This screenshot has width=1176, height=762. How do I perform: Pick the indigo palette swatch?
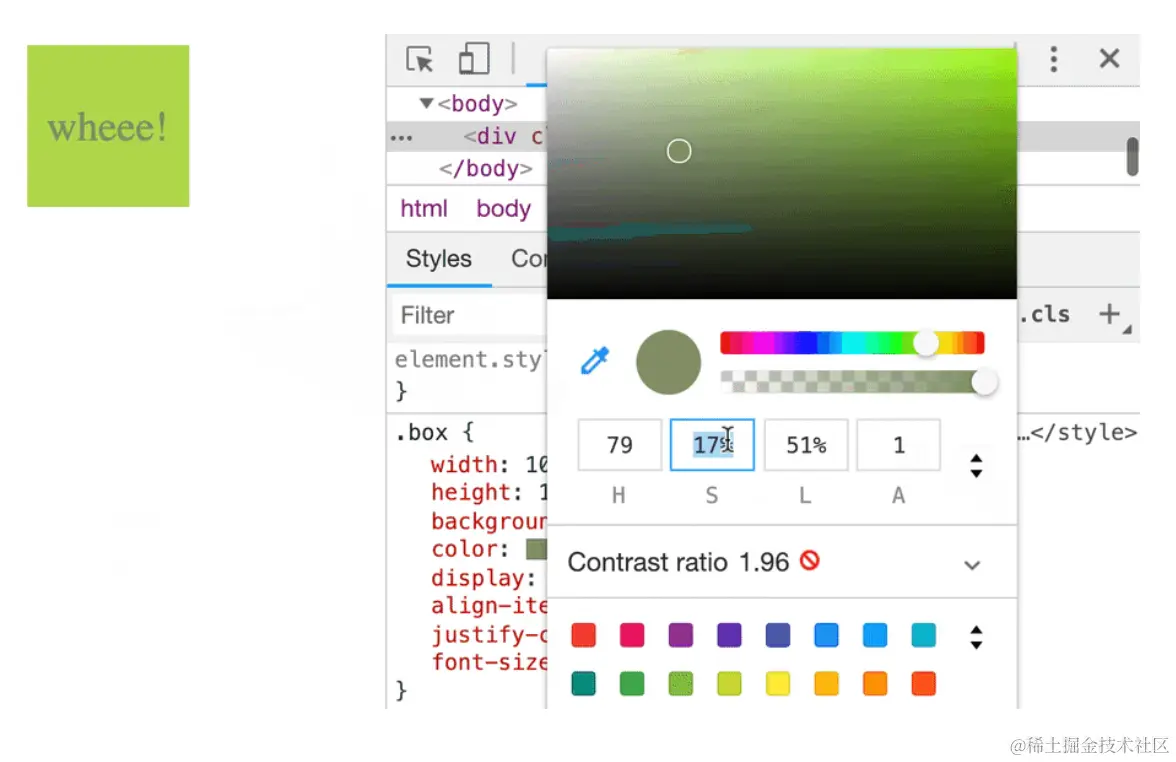778,635
